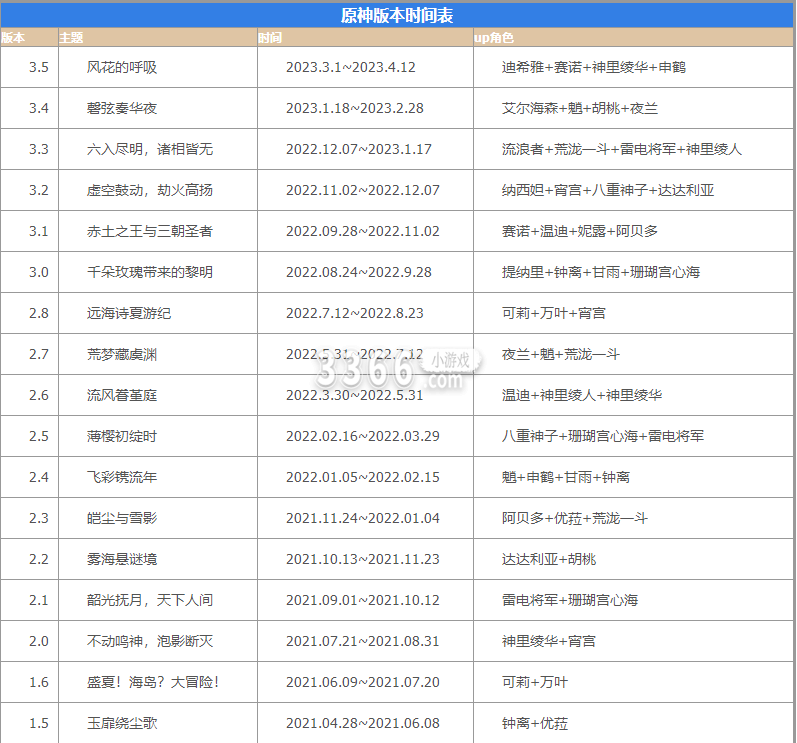The width and height of the screenshot is (797, 743).
Task: Click date 2021.11.24~2022.01.04
Action: 363,518
